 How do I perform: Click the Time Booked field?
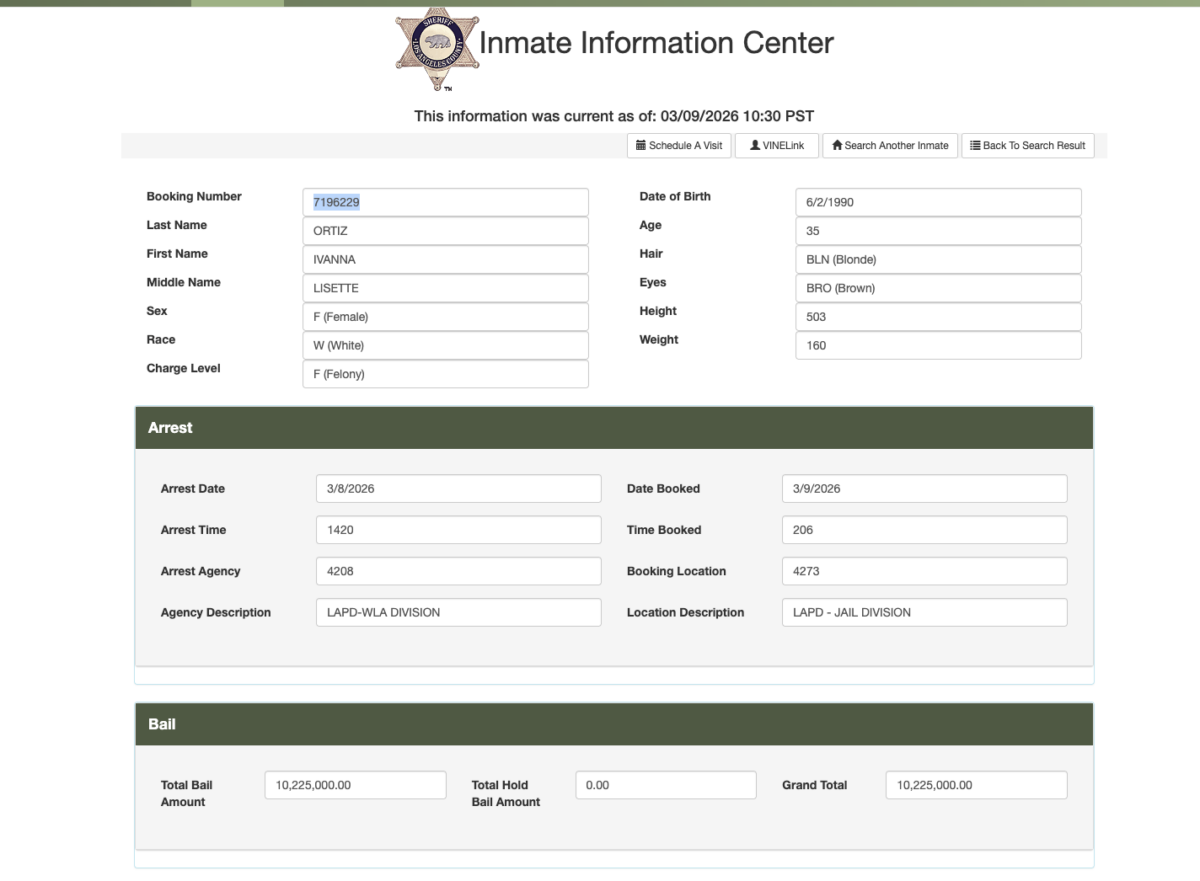pos(924,530)
